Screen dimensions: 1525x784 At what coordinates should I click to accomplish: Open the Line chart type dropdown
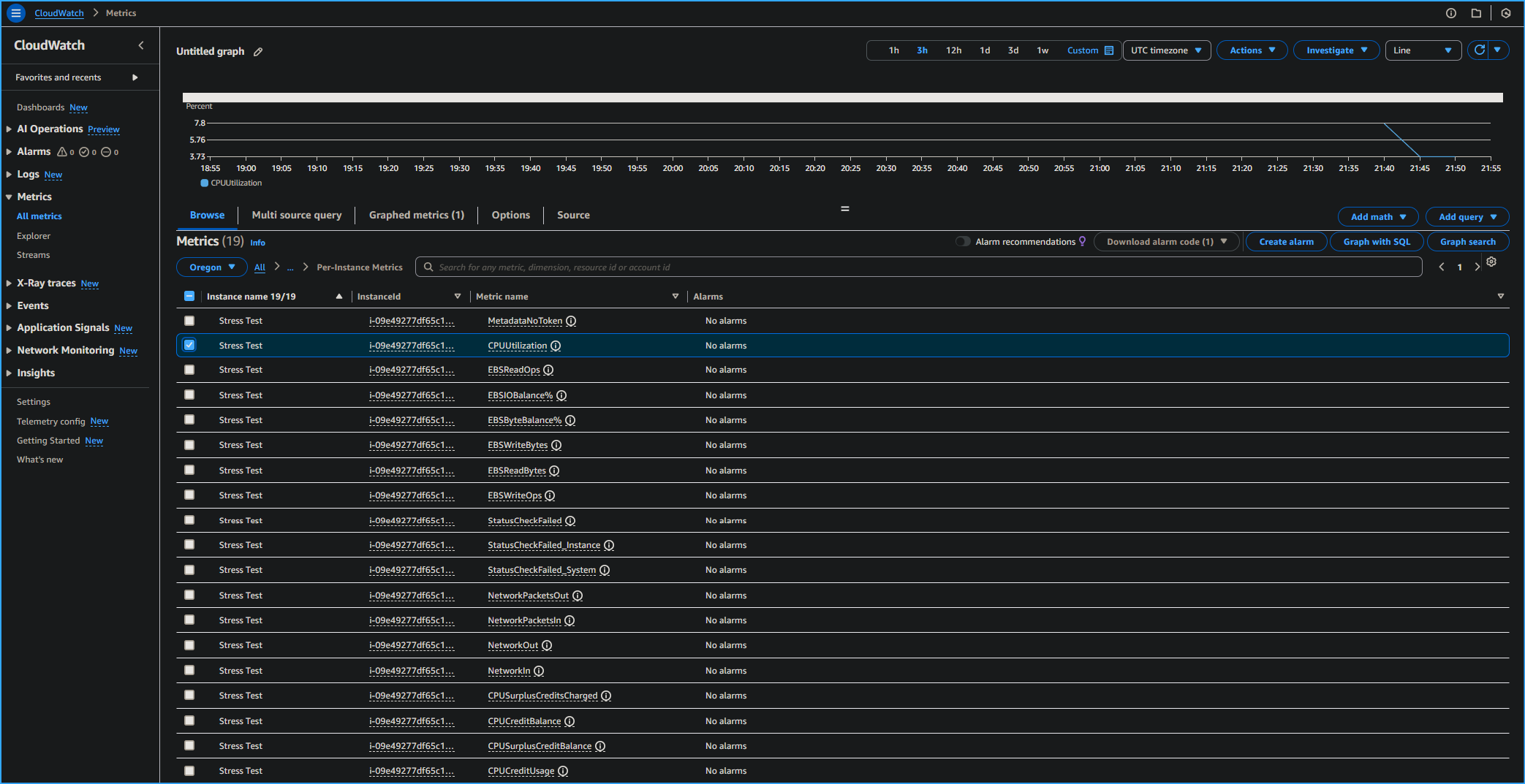(x=1422, y=50)
